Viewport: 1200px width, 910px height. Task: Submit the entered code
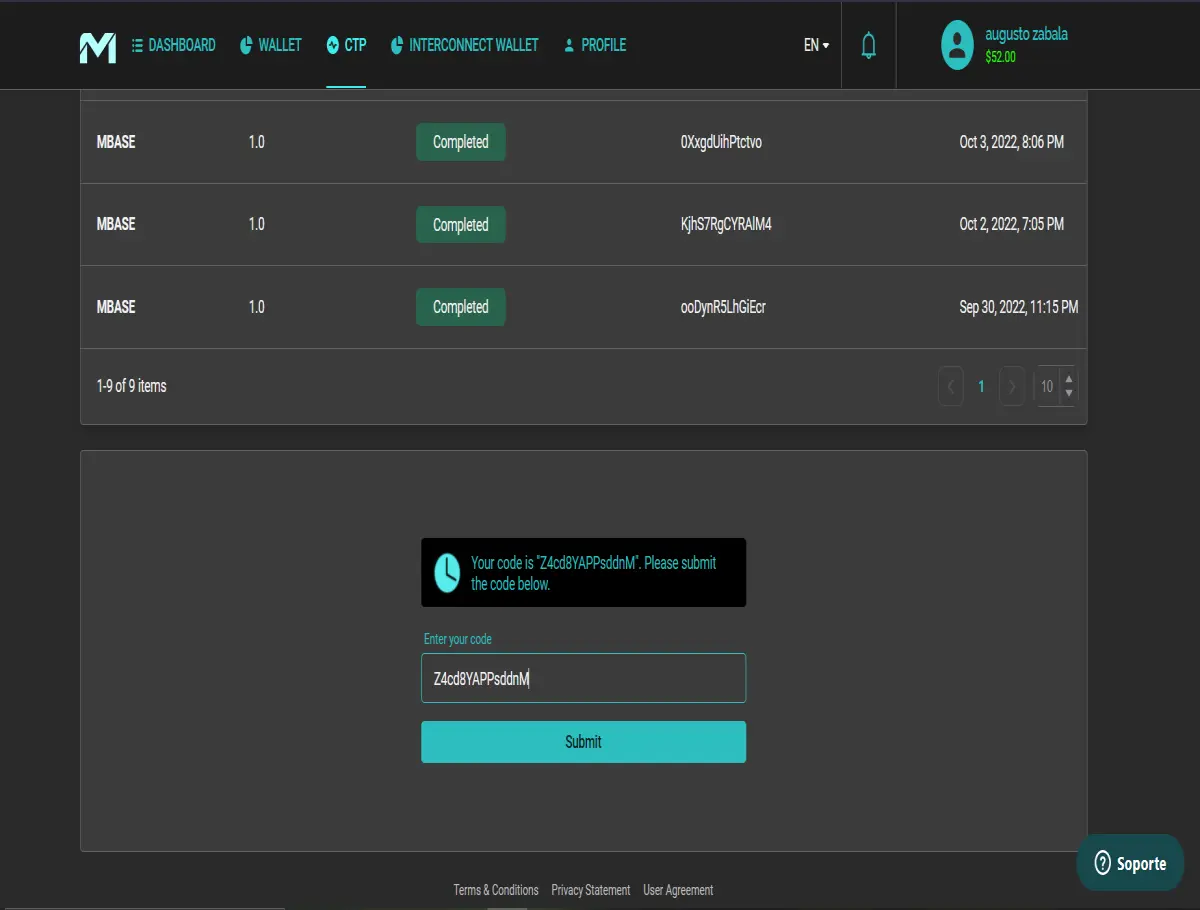click(x=584, y=742)
